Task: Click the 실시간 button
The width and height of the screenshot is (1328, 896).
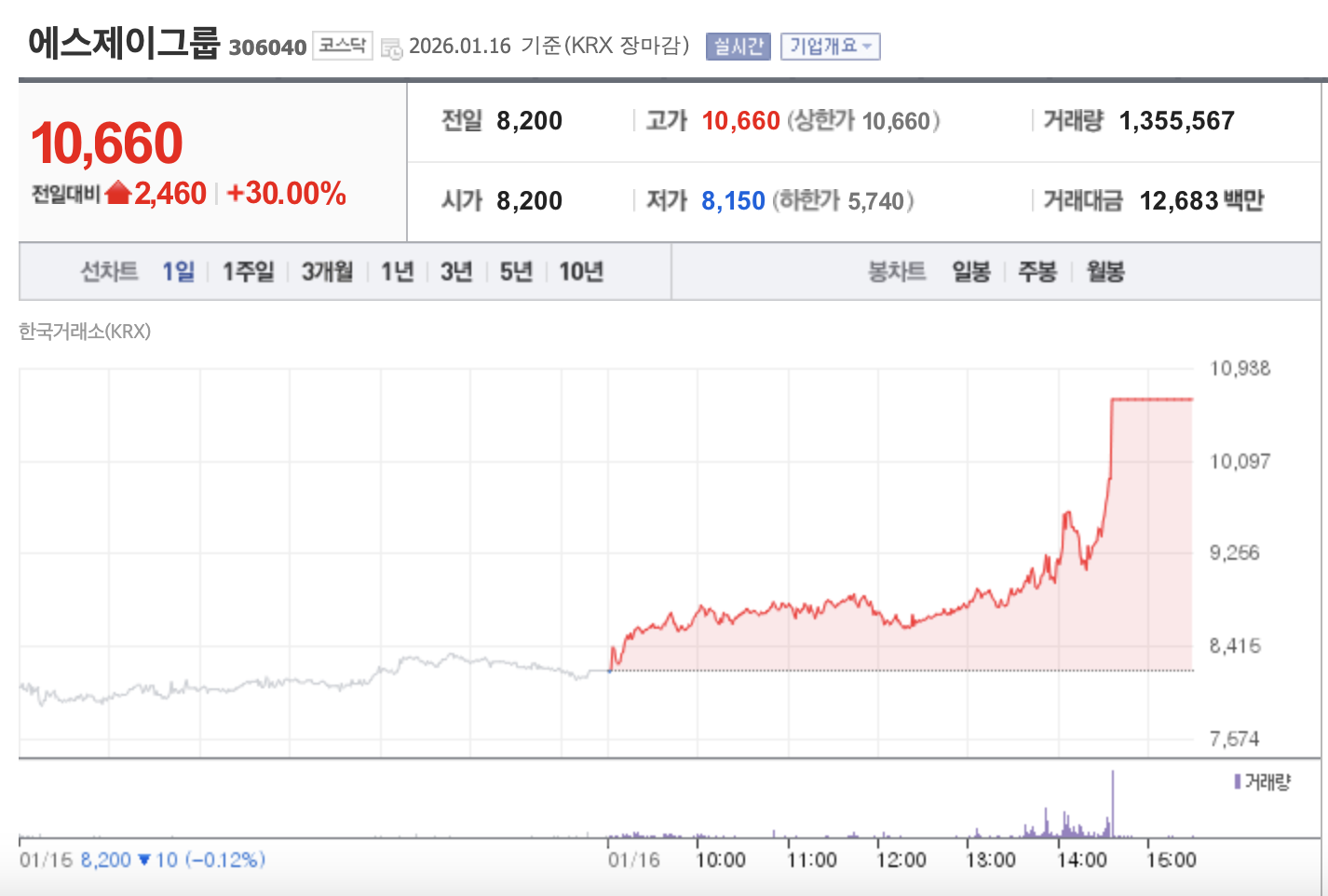Action: click(739, 46)
